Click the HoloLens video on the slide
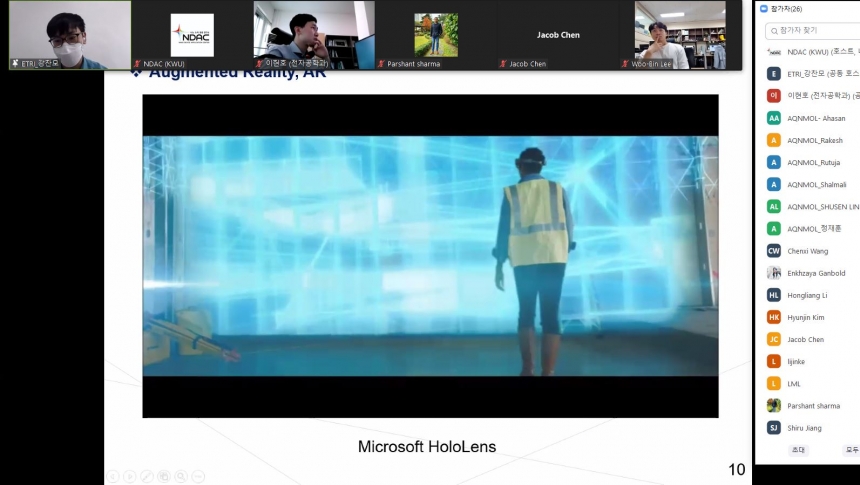Screen dimensions: 860x485 click(431, 256)
